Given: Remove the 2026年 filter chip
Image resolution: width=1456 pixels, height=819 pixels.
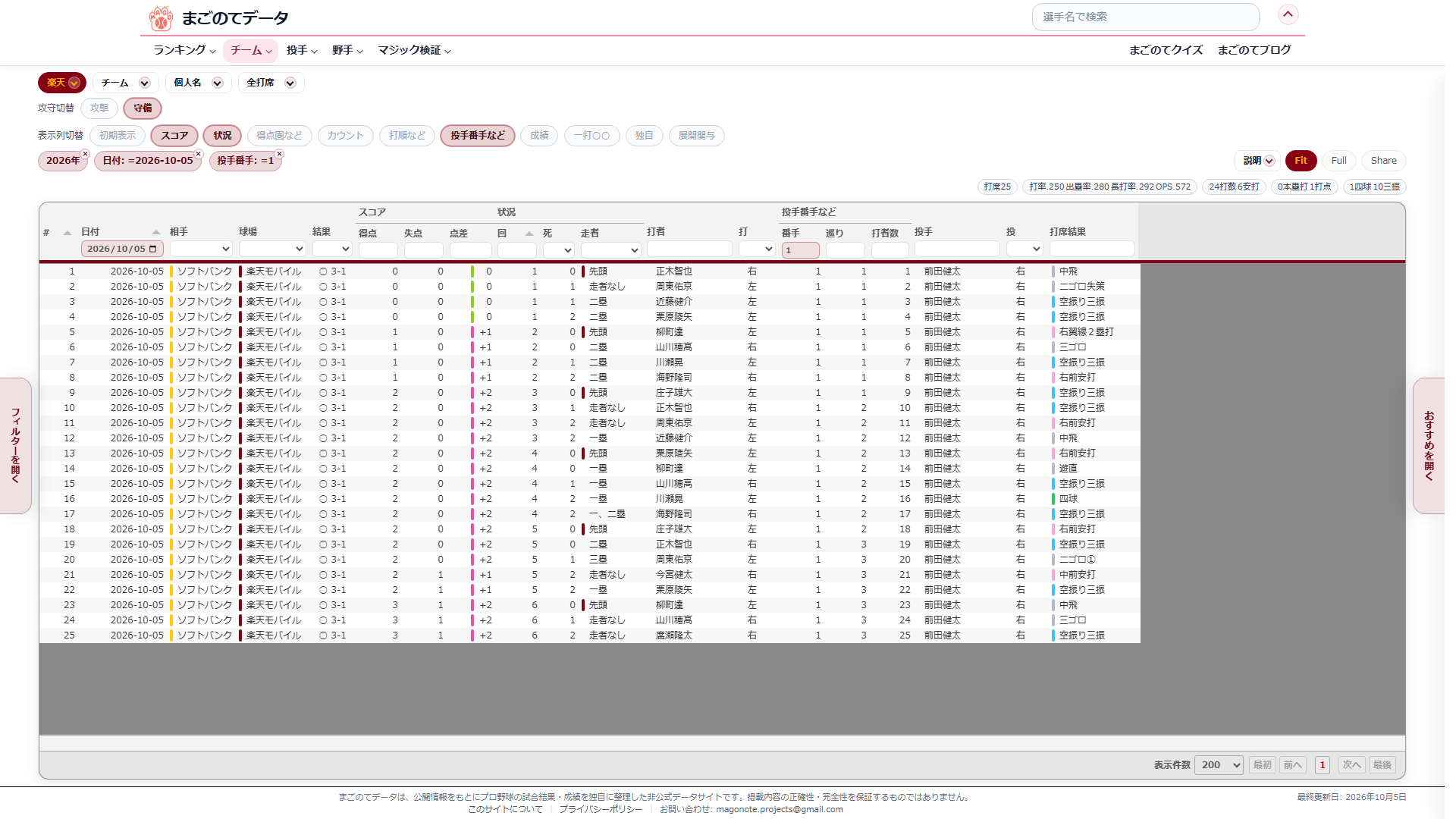Looking at the screenshot, I should coord(85,154).
